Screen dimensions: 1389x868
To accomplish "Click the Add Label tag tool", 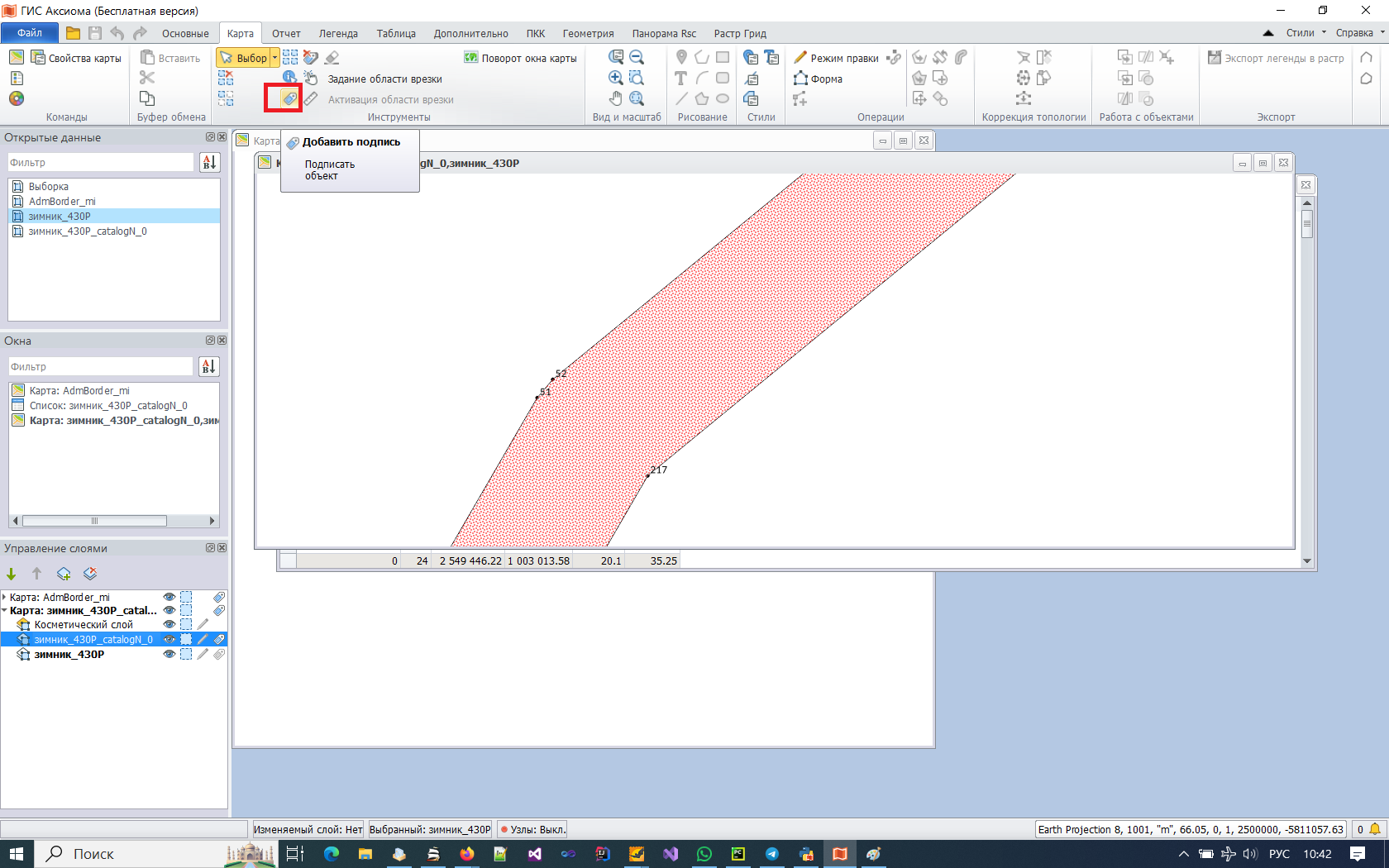I will 289,98.
